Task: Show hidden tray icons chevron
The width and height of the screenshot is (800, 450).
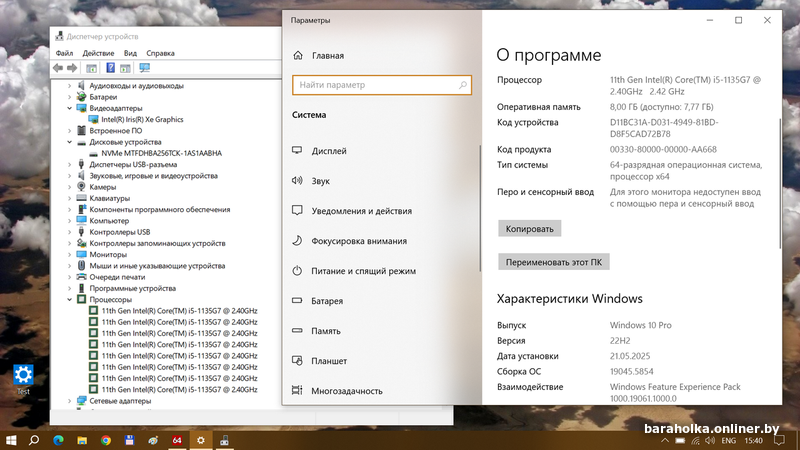Action: click(665, 441)
